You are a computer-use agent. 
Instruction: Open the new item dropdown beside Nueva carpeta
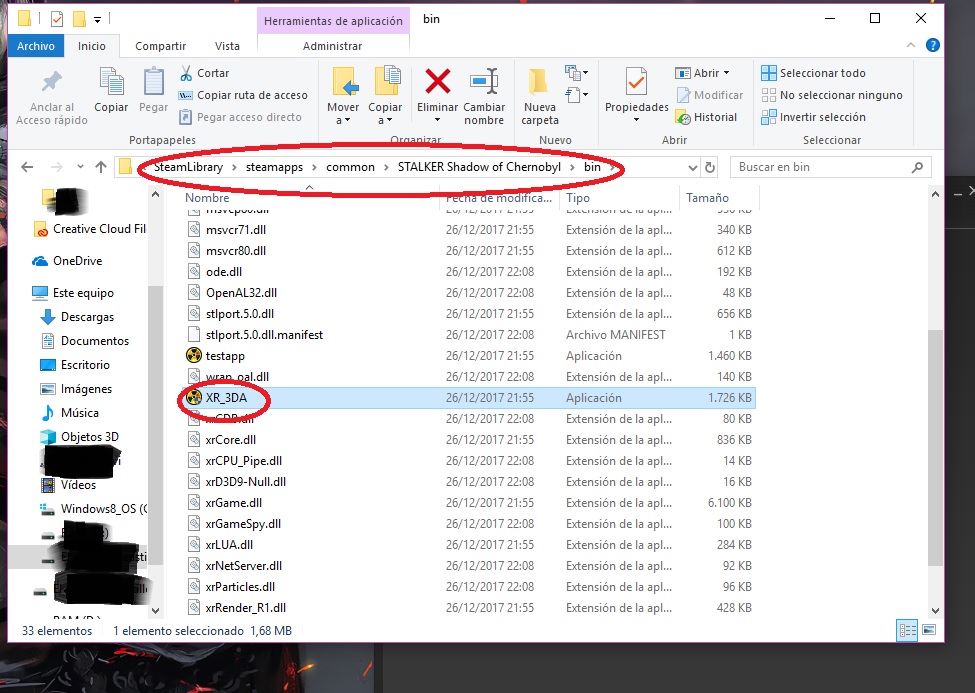(576, 73)
